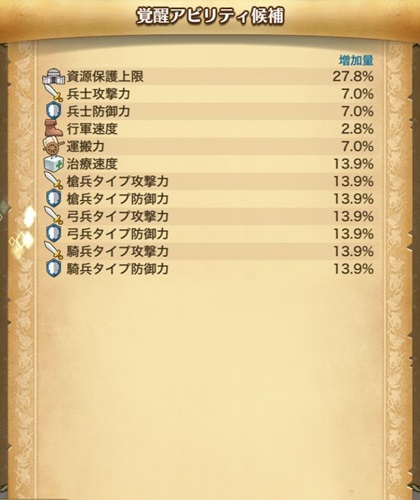Click the 増加量 column header

pyautogui.click(x=356, y=61)
